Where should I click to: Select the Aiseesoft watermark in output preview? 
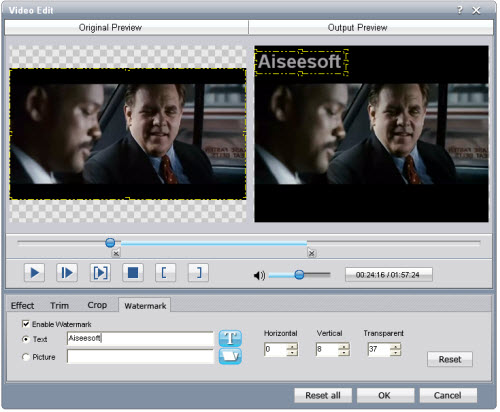[x=301, y=62]
